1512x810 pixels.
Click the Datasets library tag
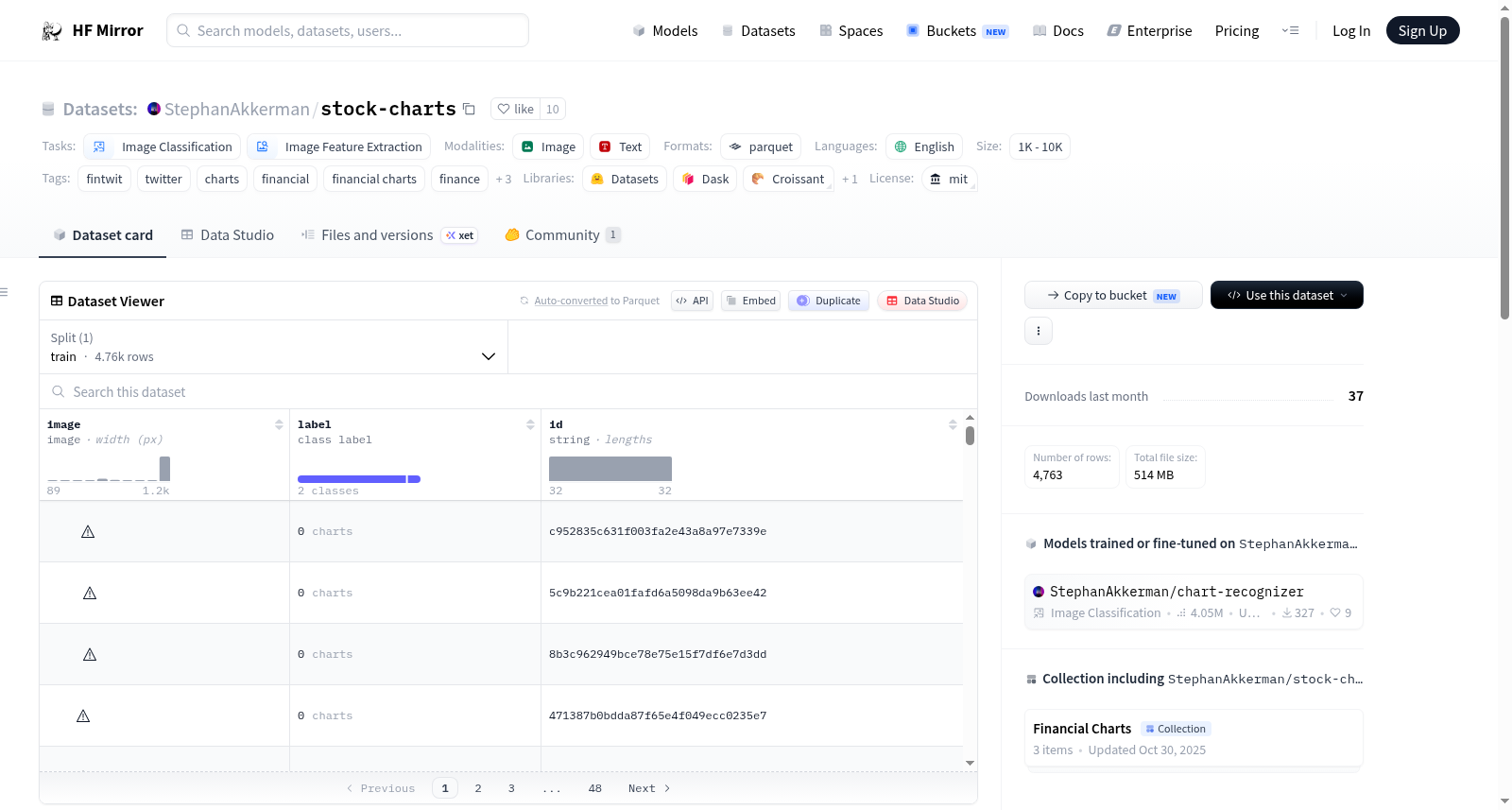click(625, 179)
